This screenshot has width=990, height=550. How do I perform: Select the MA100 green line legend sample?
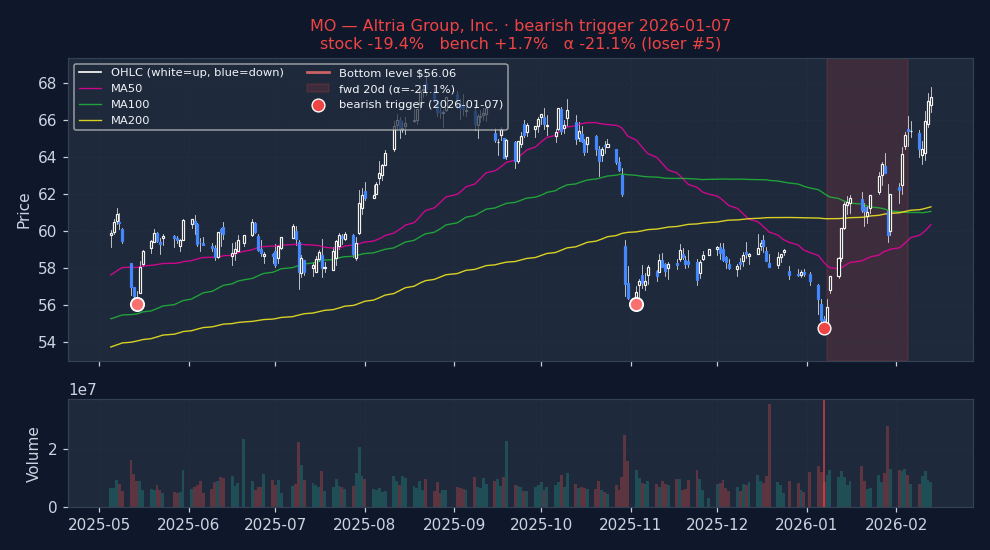click(x=91, y=105)
